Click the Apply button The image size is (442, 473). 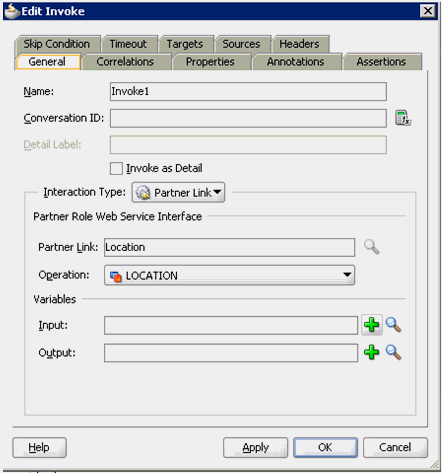pos(255,447)
